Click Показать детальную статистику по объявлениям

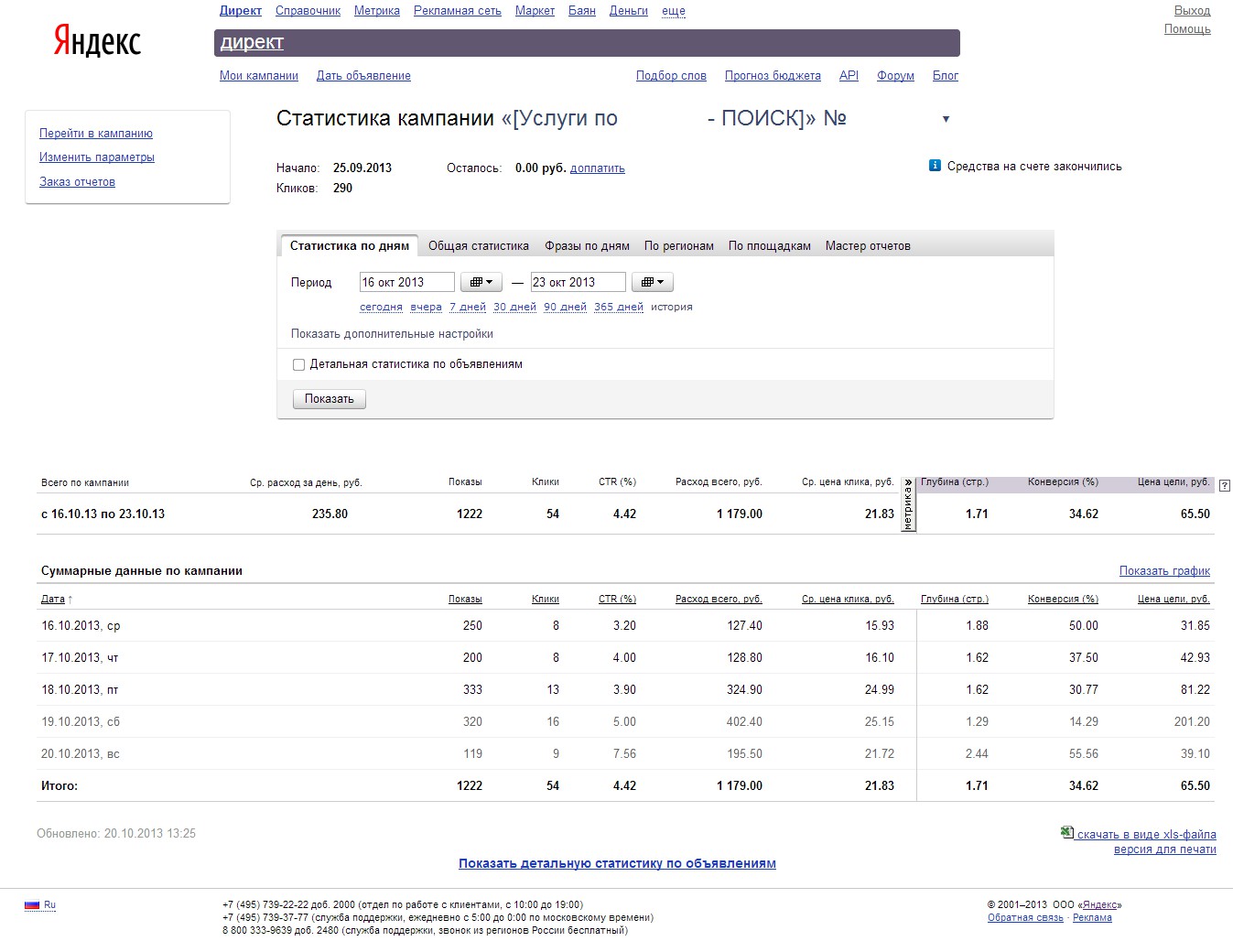[x=617, y=863]
